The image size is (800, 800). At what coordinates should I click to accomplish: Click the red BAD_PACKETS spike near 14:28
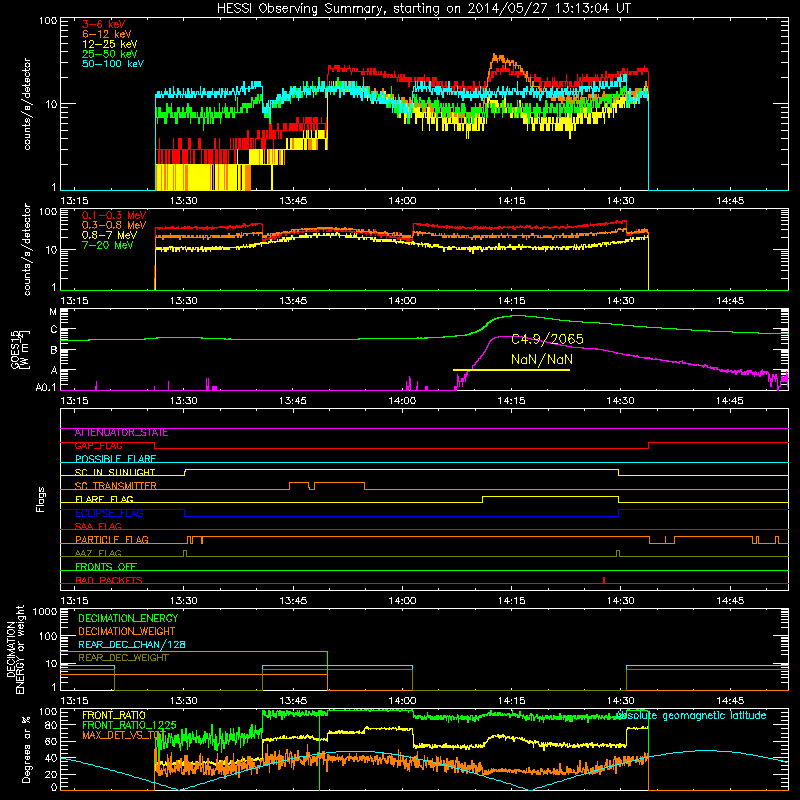604,580
